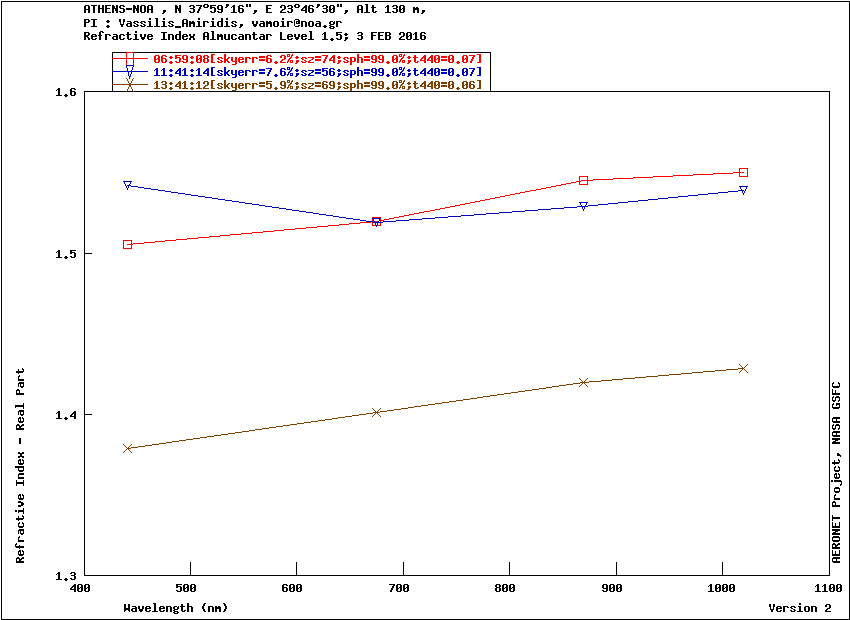
Task: Select the blue triangle data point at 1020 nm
Action: click(x=743, y=190)
